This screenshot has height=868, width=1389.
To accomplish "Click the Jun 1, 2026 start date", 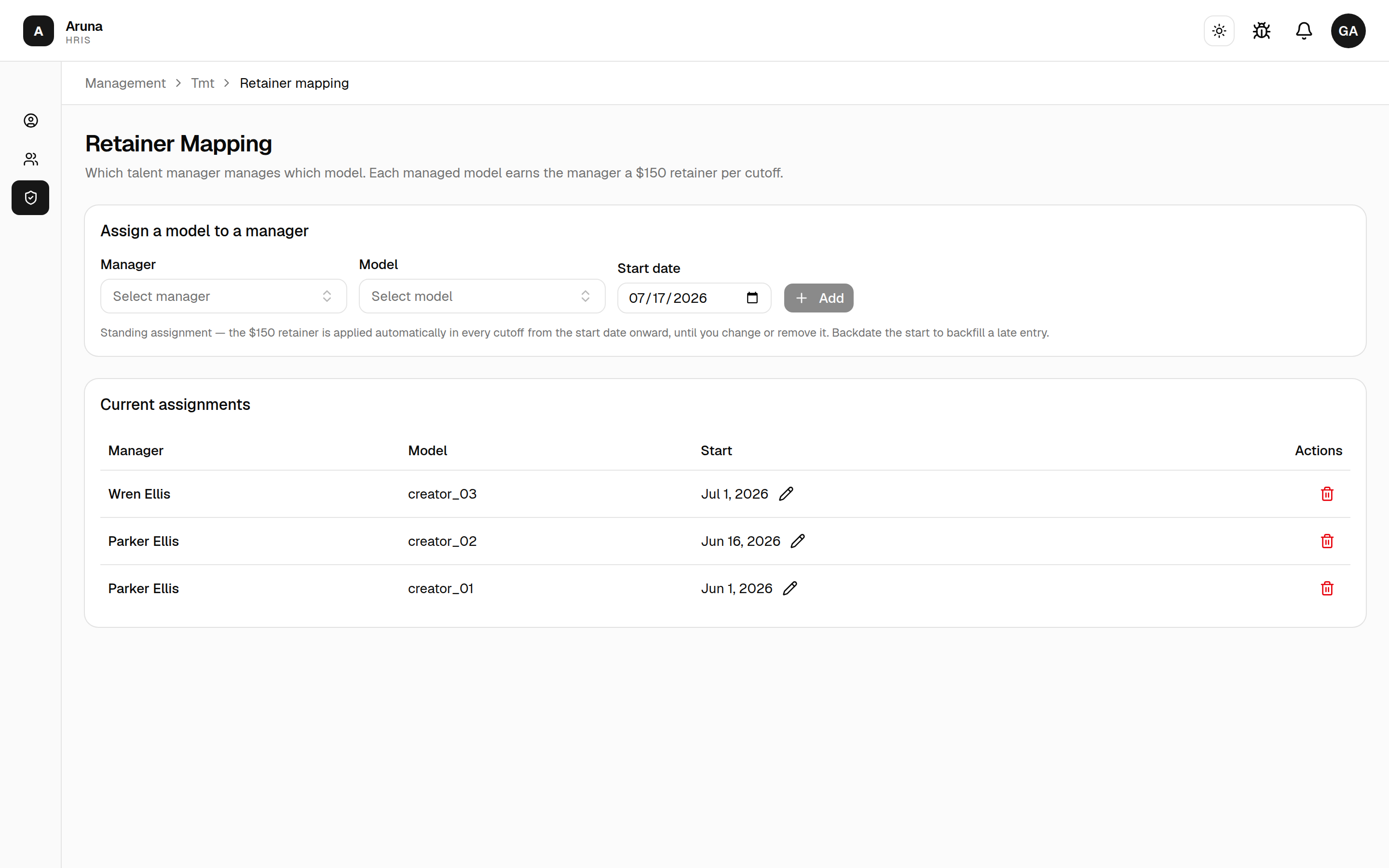I will 736,588.
